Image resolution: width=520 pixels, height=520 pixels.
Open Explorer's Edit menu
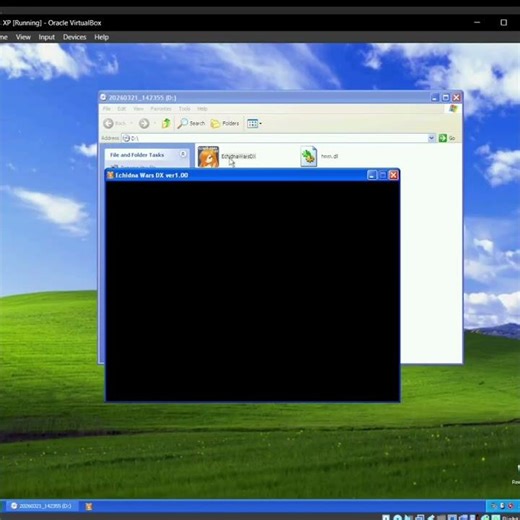121,109
